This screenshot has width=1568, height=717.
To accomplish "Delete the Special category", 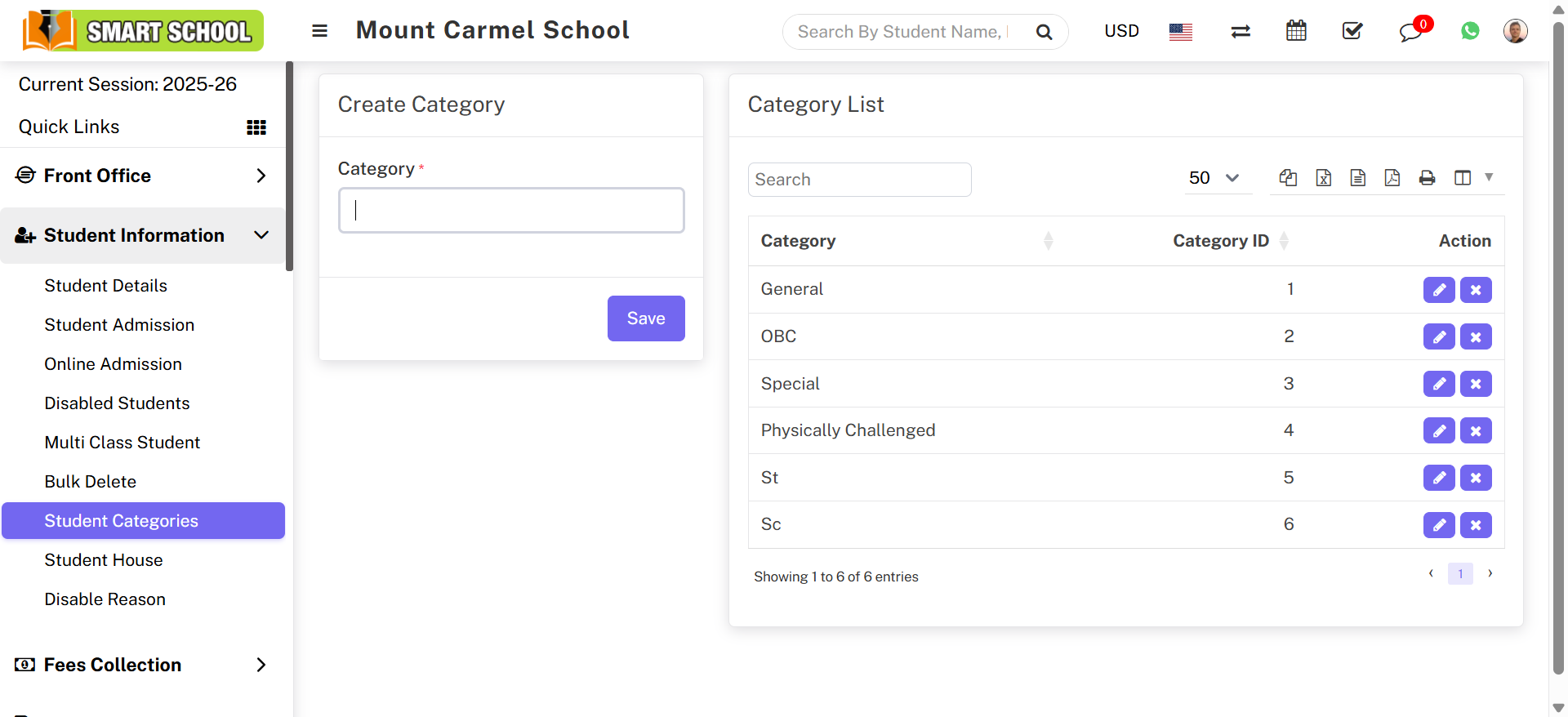I will [x=1476, y=384].
